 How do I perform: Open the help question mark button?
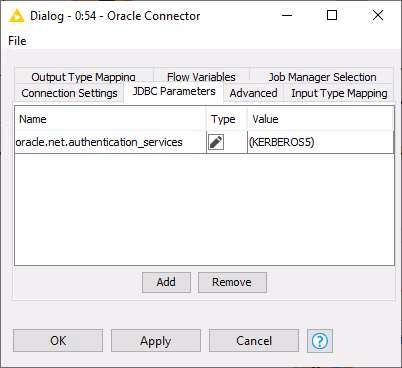point(320,341)
